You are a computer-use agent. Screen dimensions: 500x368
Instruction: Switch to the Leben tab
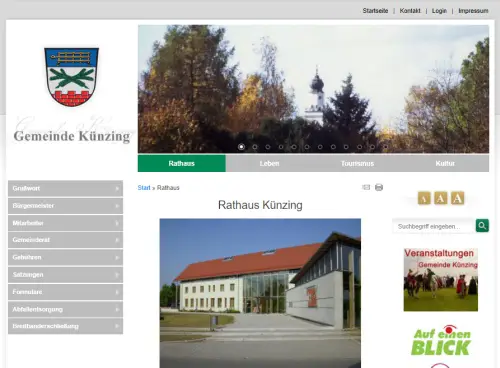click(x=269, y=163)
